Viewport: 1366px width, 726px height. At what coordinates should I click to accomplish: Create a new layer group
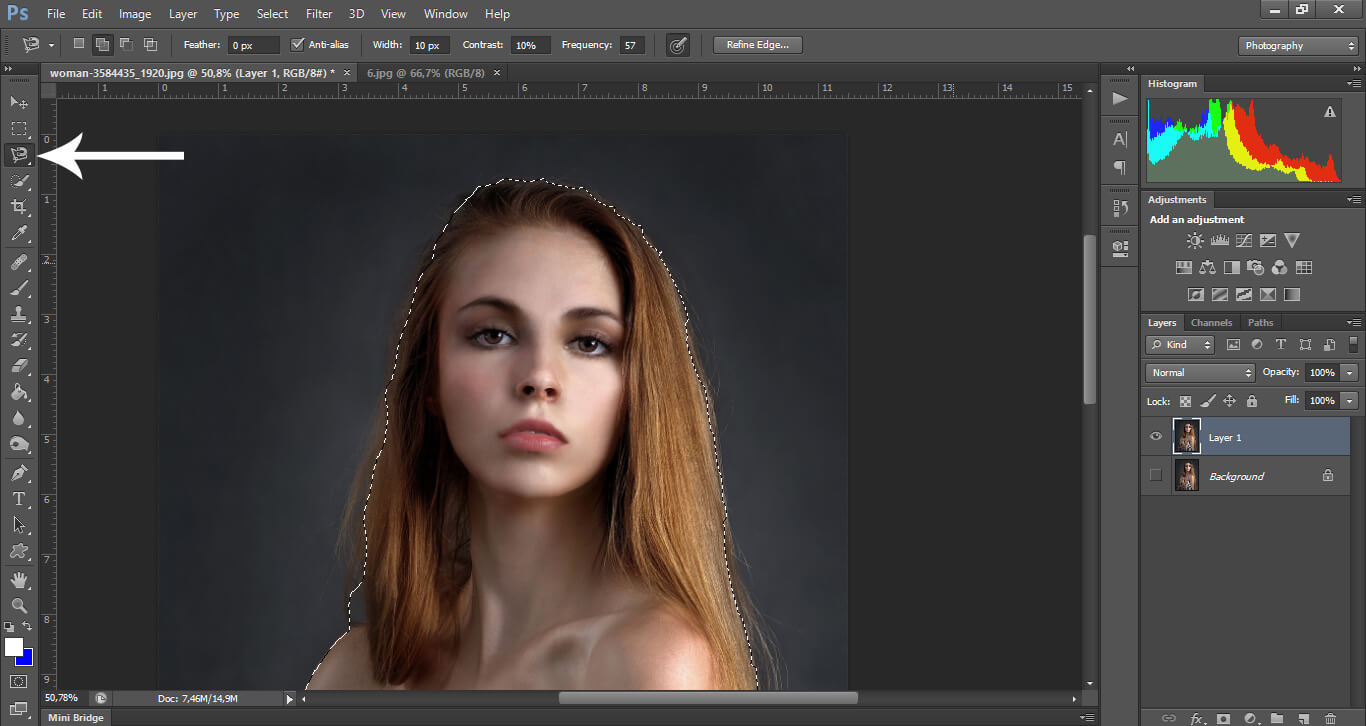coord(1277,718)
